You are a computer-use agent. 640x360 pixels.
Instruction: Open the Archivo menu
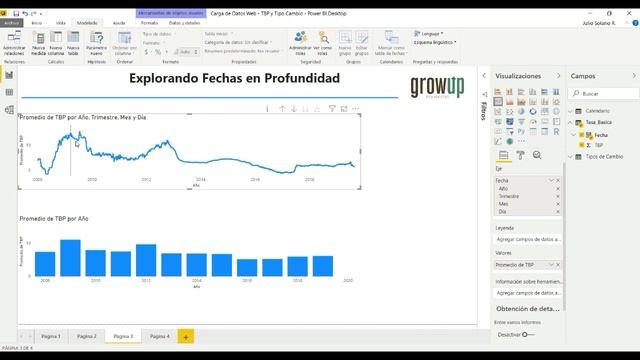pos(11,23)
